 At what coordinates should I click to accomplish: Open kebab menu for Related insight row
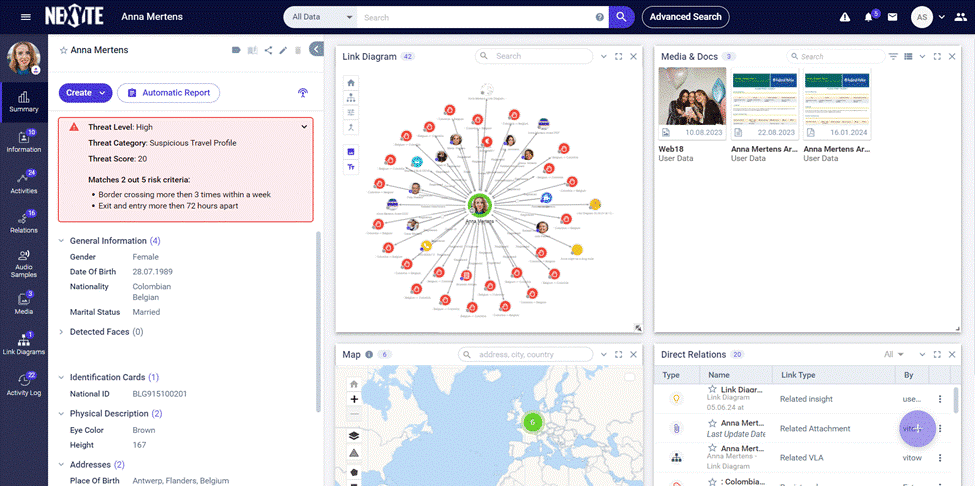point(940,399)
